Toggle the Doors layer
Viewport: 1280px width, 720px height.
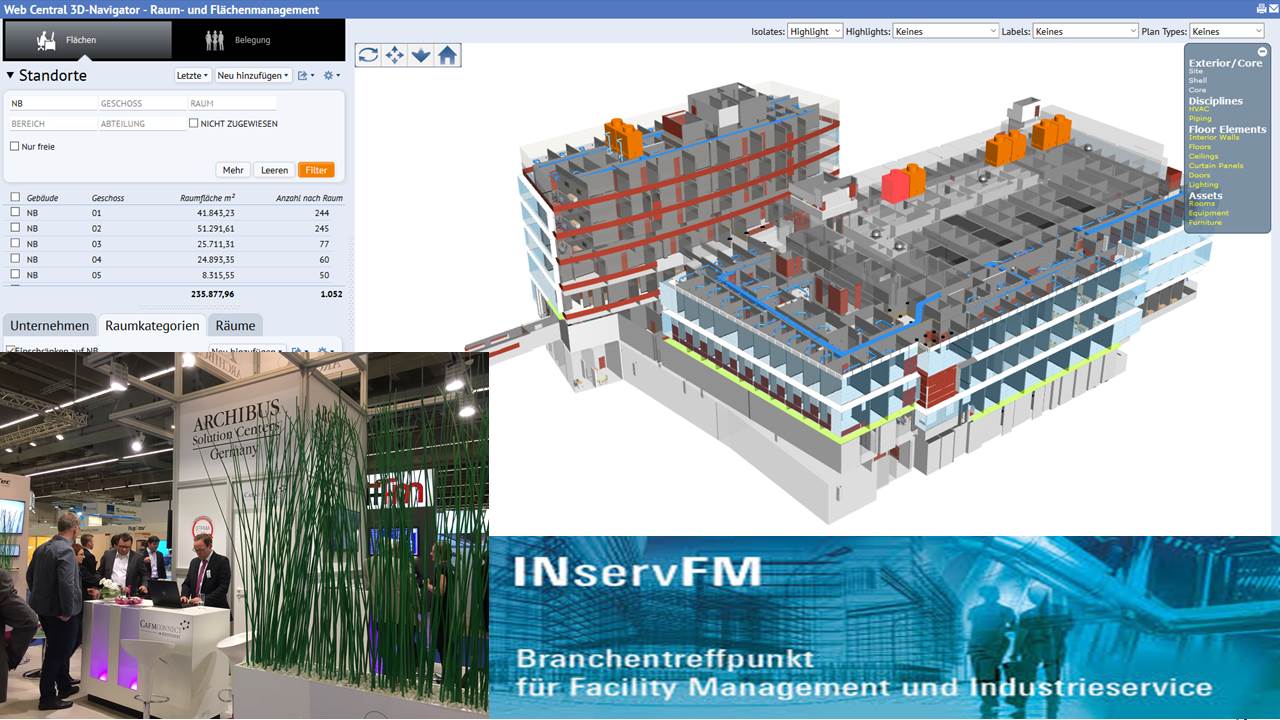click(x=1199, y=175)
